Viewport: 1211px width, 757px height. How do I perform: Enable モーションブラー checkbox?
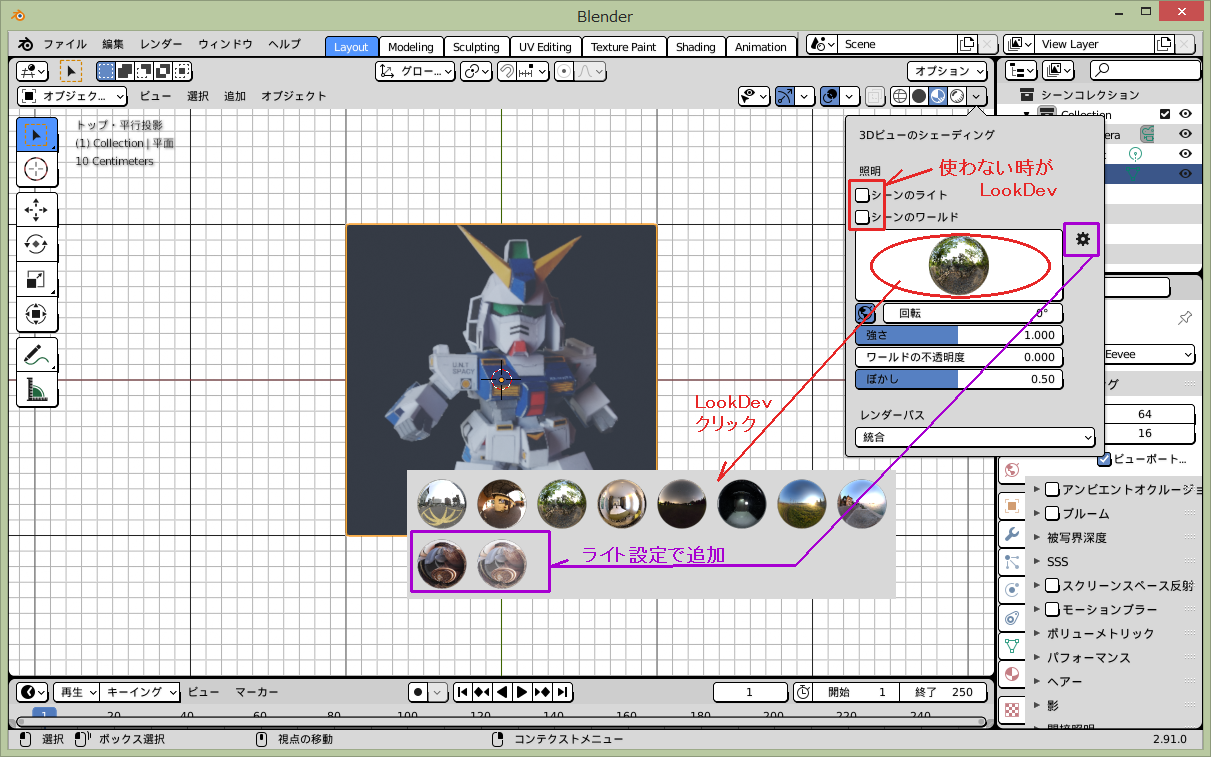[1052, 609]
